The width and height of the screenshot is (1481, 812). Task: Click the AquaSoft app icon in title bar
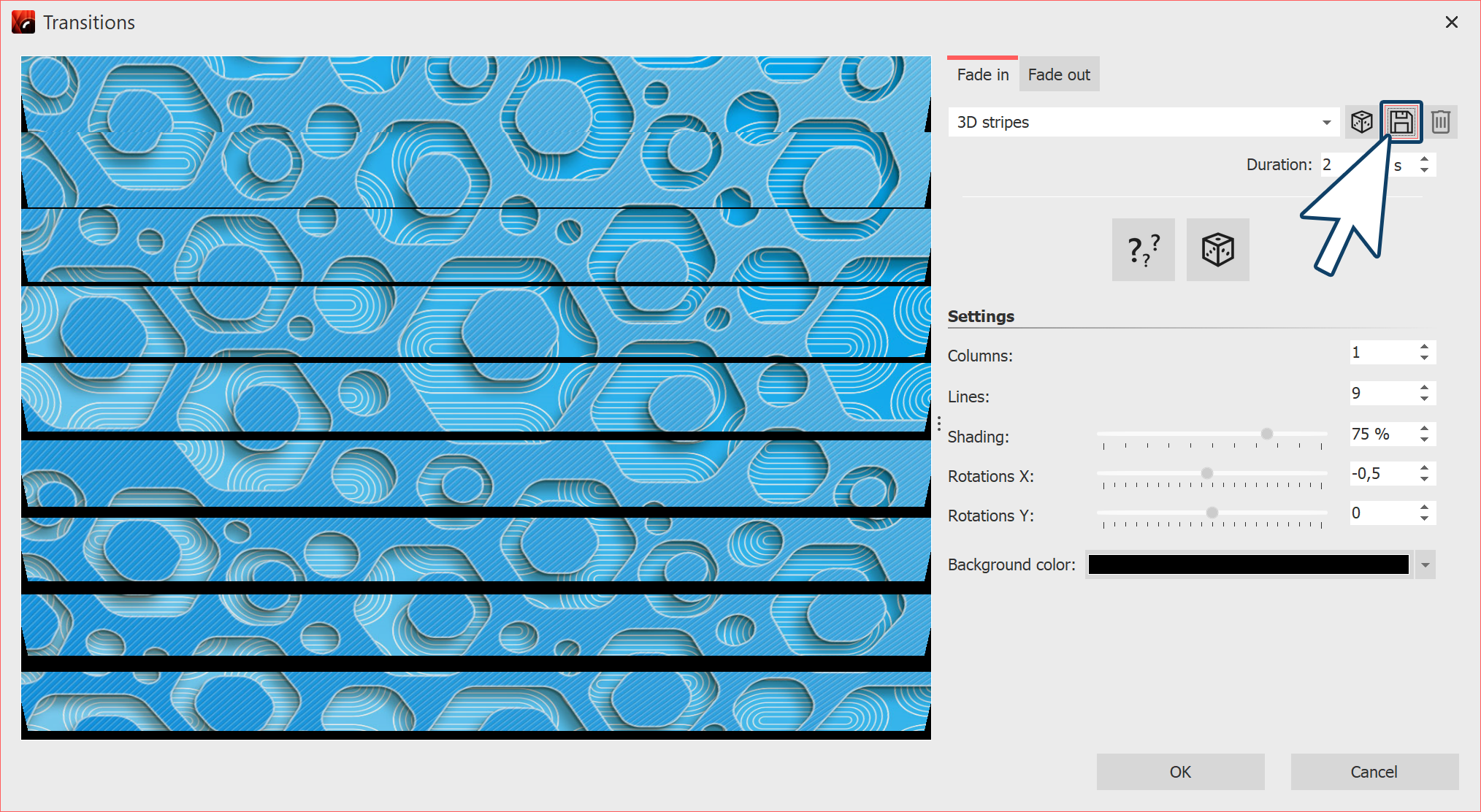23,23
